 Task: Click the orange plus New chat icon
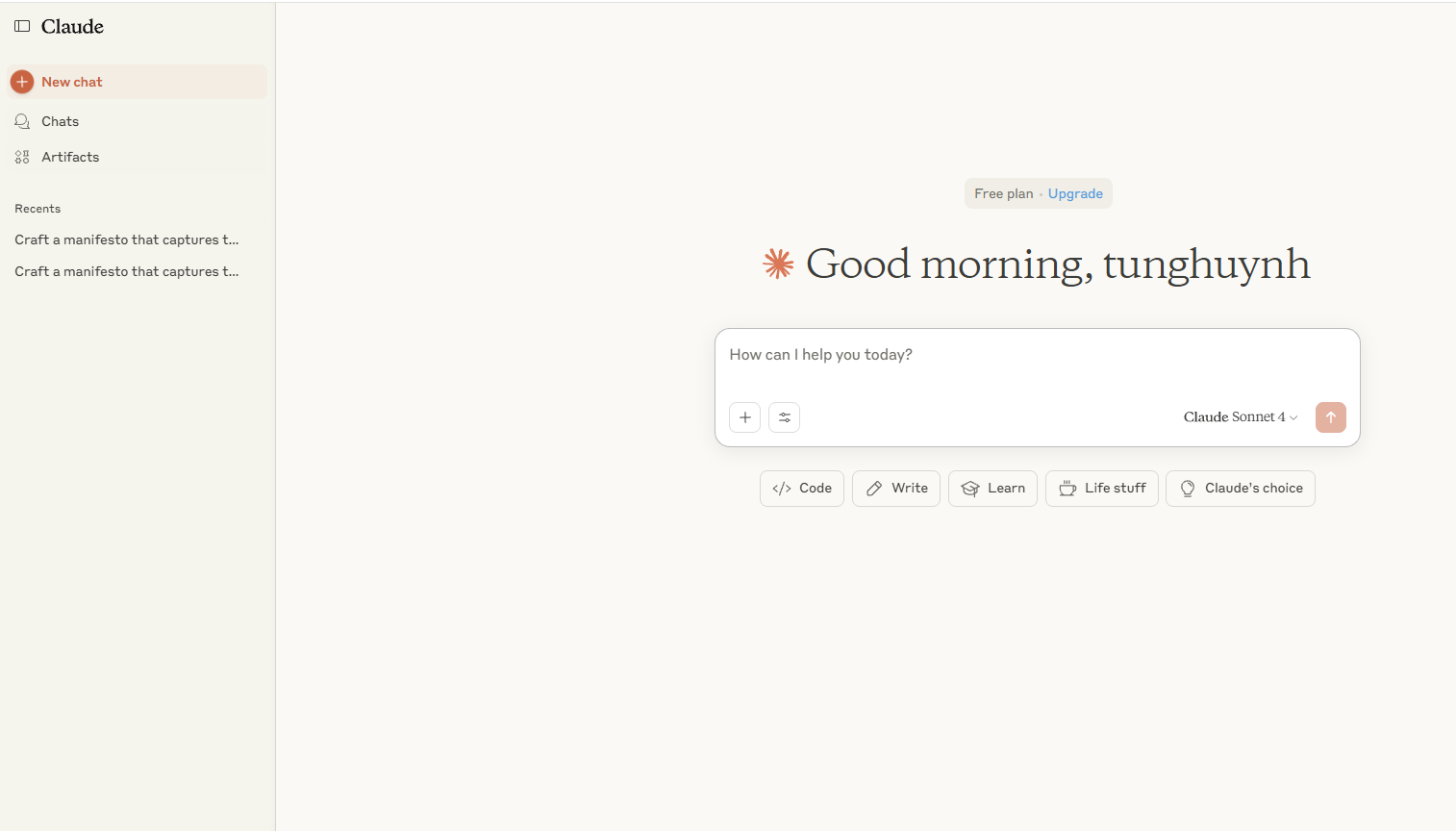click(22, 82)
